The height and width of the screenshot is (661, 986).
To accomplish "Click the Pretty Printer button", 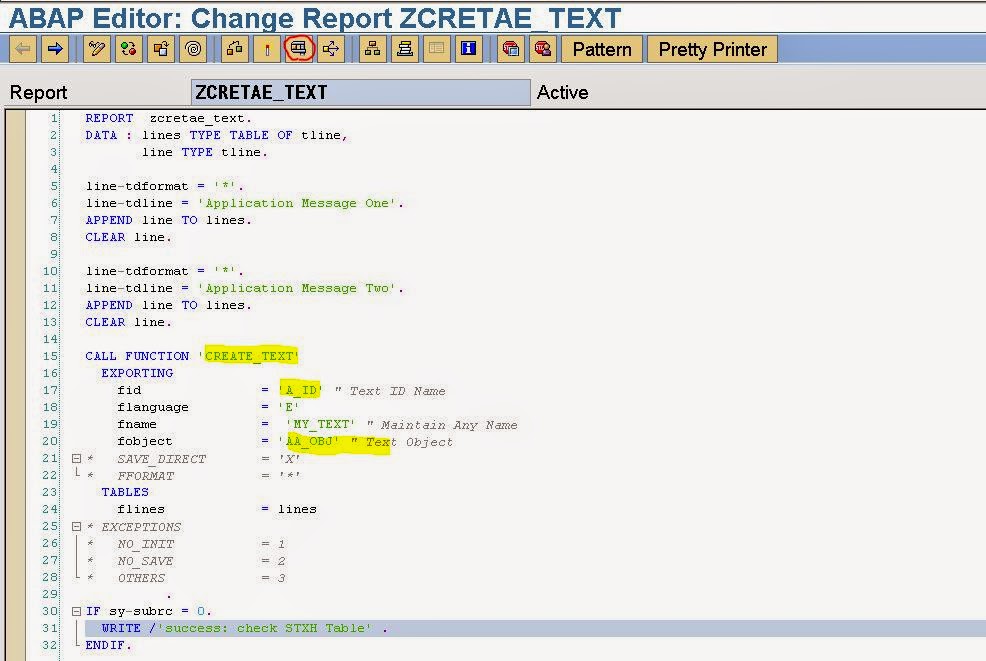I will tap(711, 48).
